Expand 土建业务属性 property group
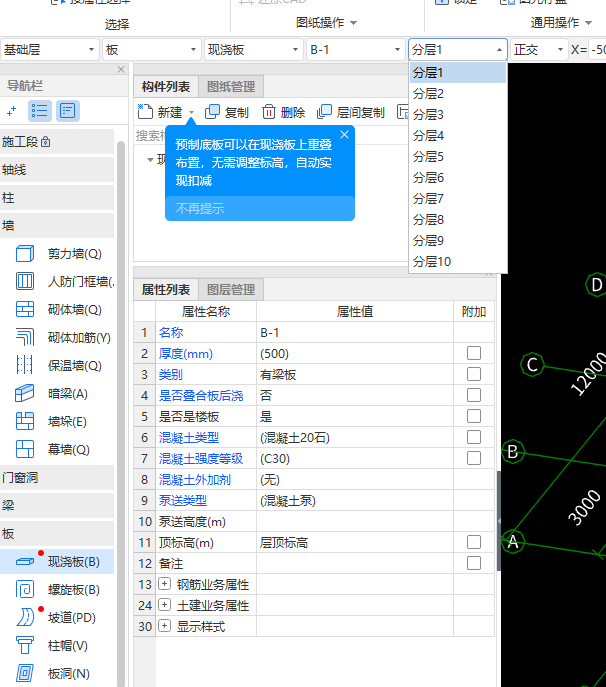606x687 pixels. 164,605
